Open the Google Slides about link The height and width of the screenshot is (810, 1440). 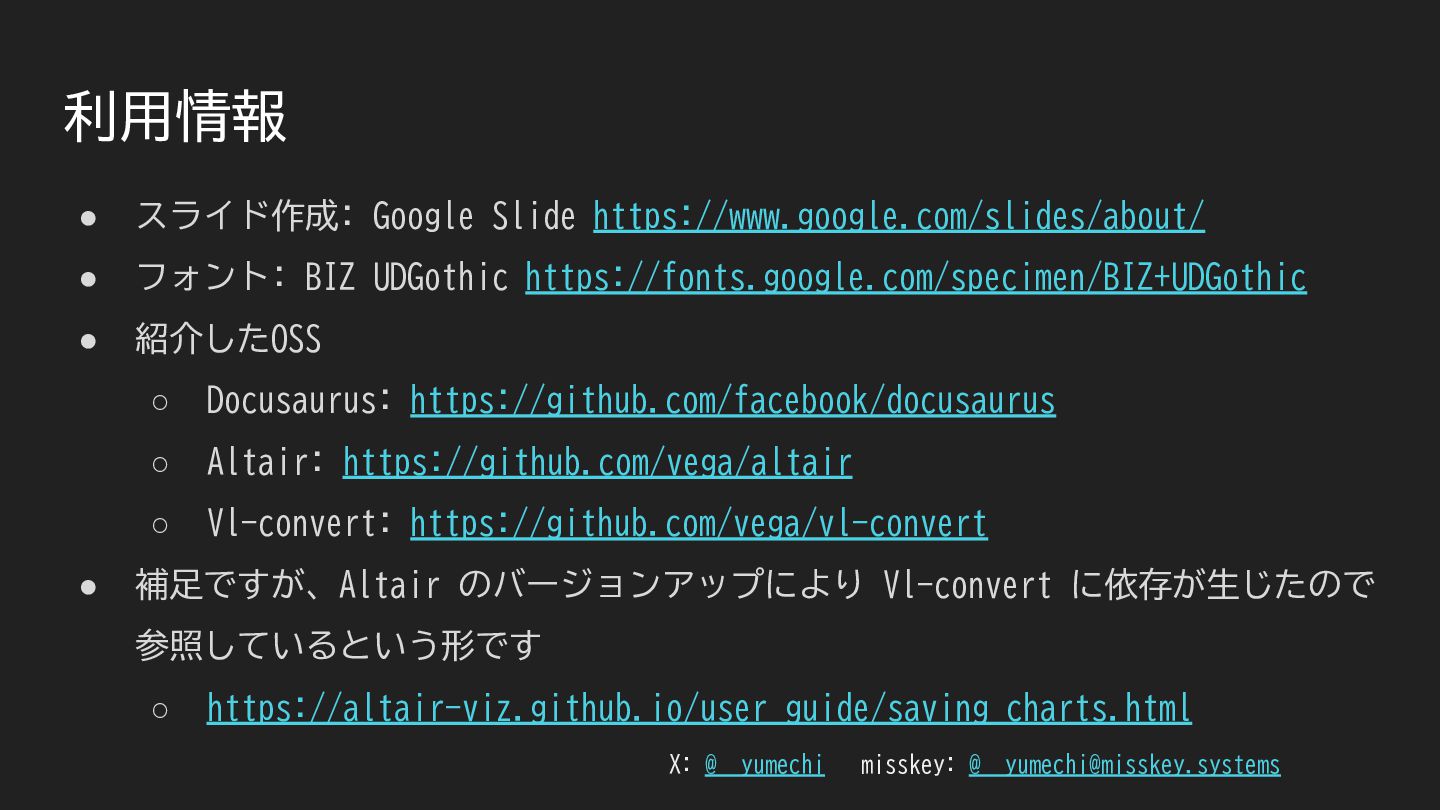point(899,216)
